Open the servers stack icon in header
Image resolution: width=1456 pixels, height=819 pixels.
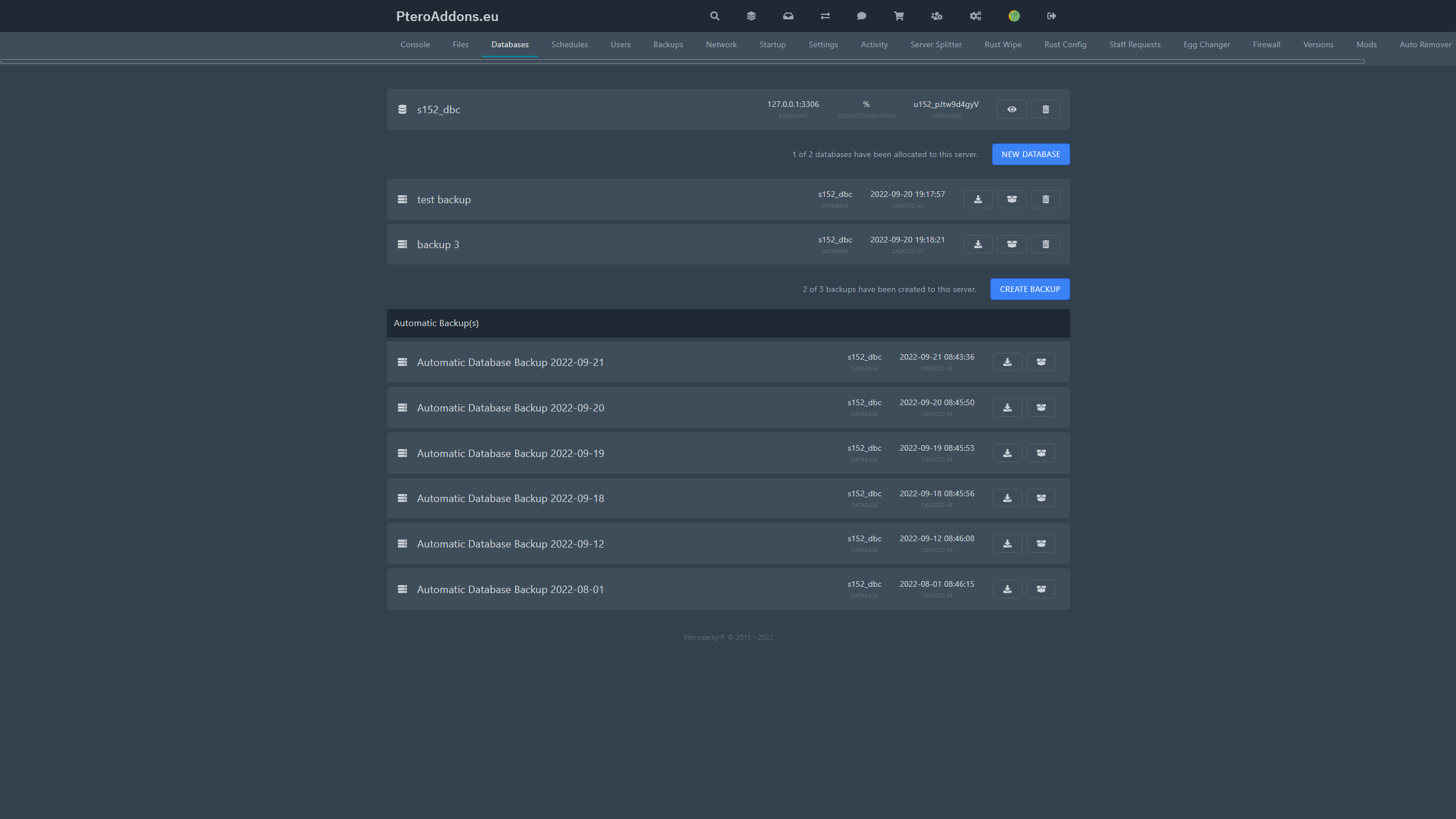751,16
